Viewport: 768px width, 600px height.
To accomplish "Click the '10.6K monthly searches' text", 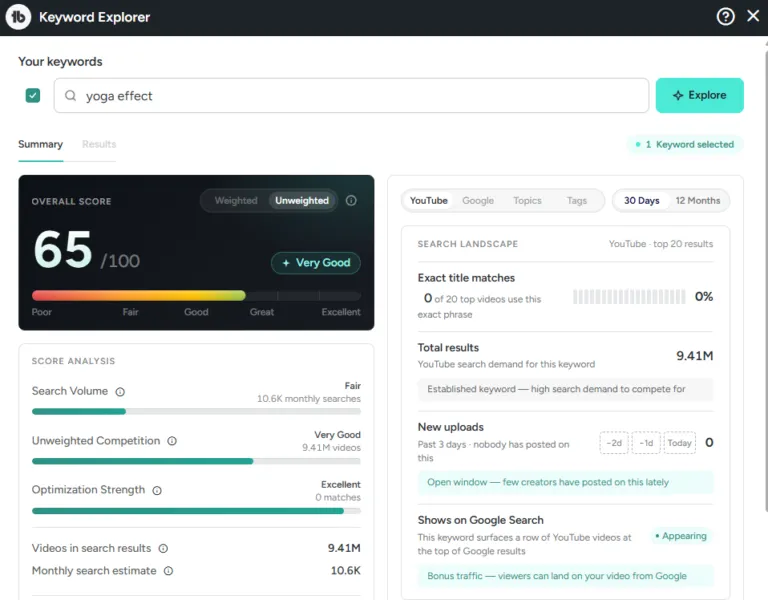I will coord(309,399).
